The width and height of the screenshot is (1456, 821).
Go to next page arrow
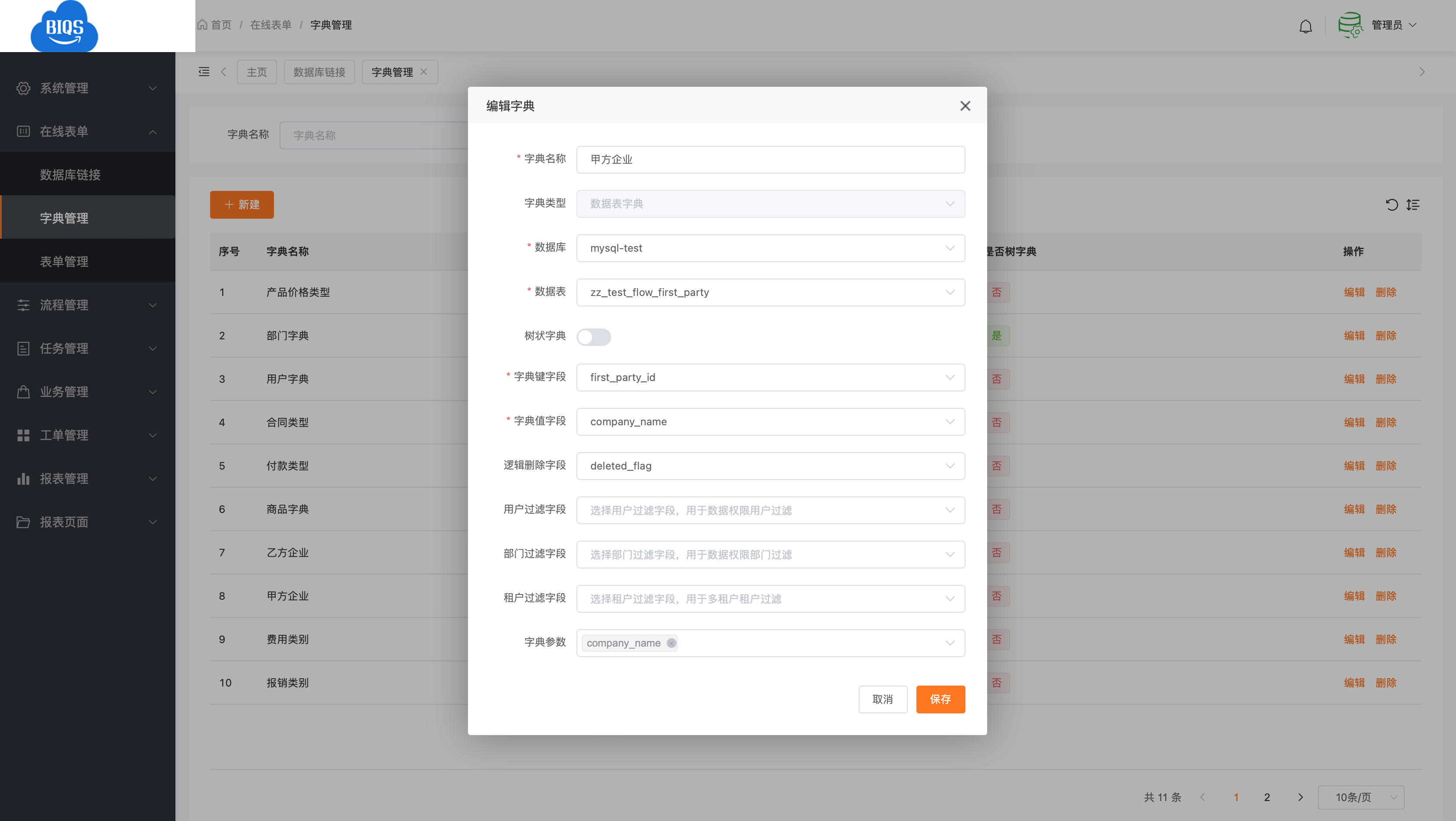coord(1300,797)
